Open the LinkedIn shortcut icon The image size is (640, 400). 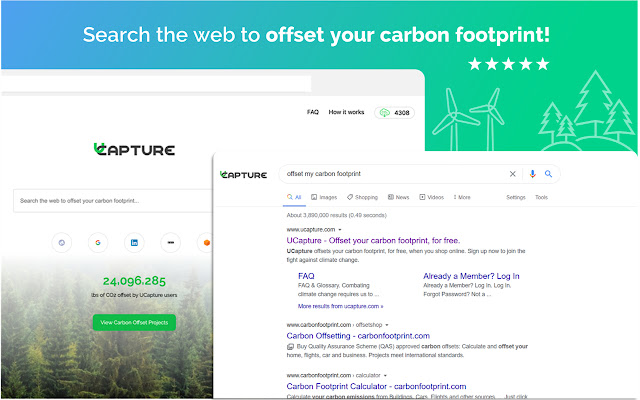pos(133,243)
